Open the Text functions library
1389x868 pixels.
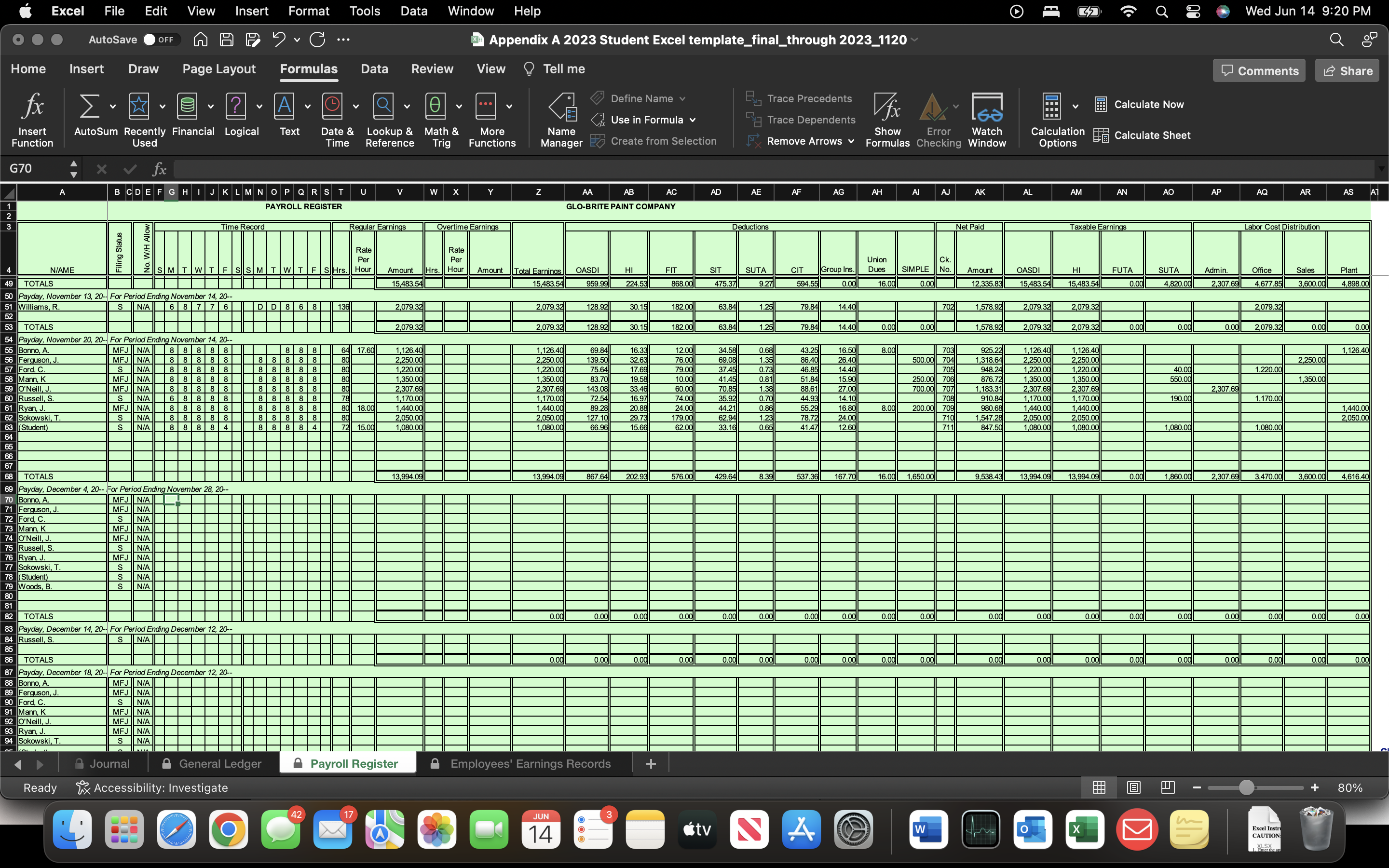(289, 115)
